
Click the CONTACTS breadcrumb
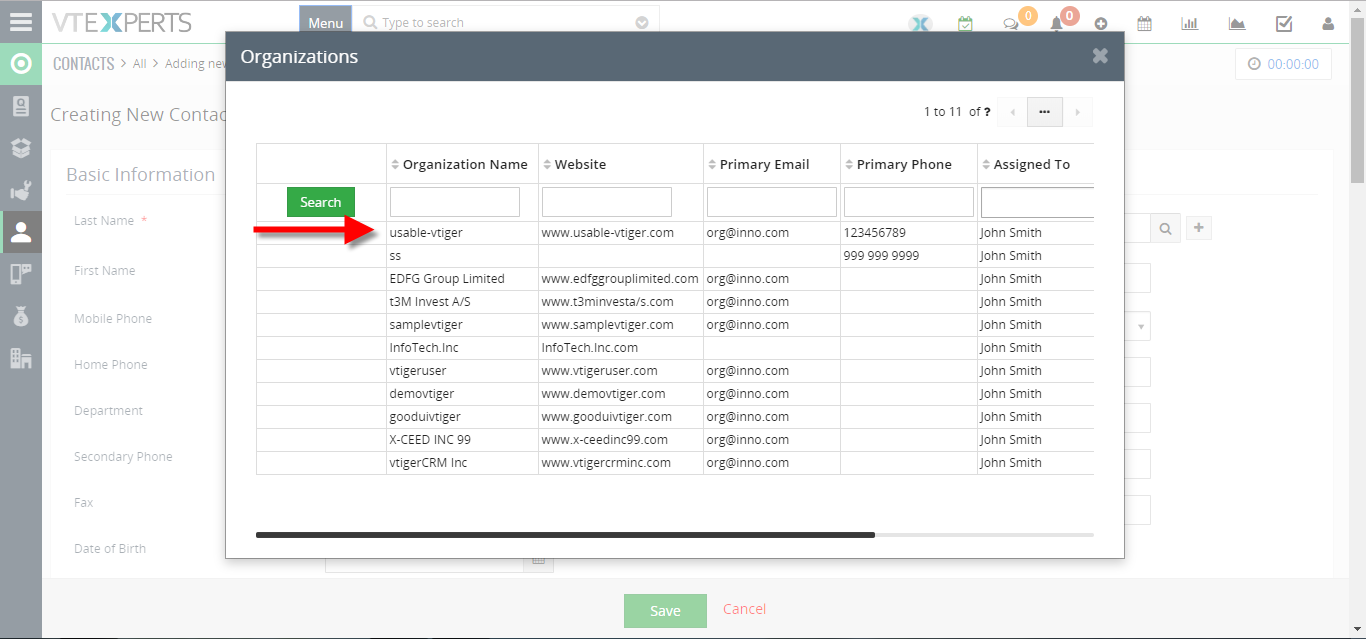[x=84, y=63]
